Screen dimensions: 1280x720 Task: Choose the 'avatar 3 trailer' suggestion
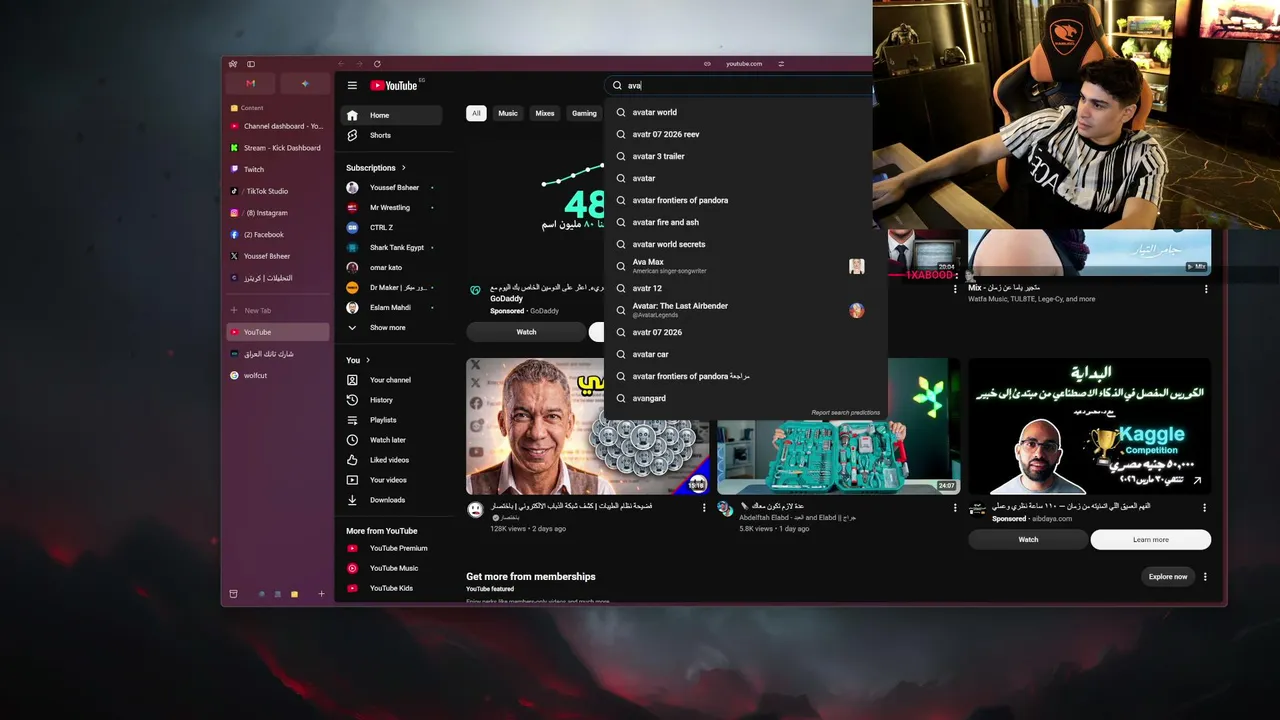tap(745, 157)
